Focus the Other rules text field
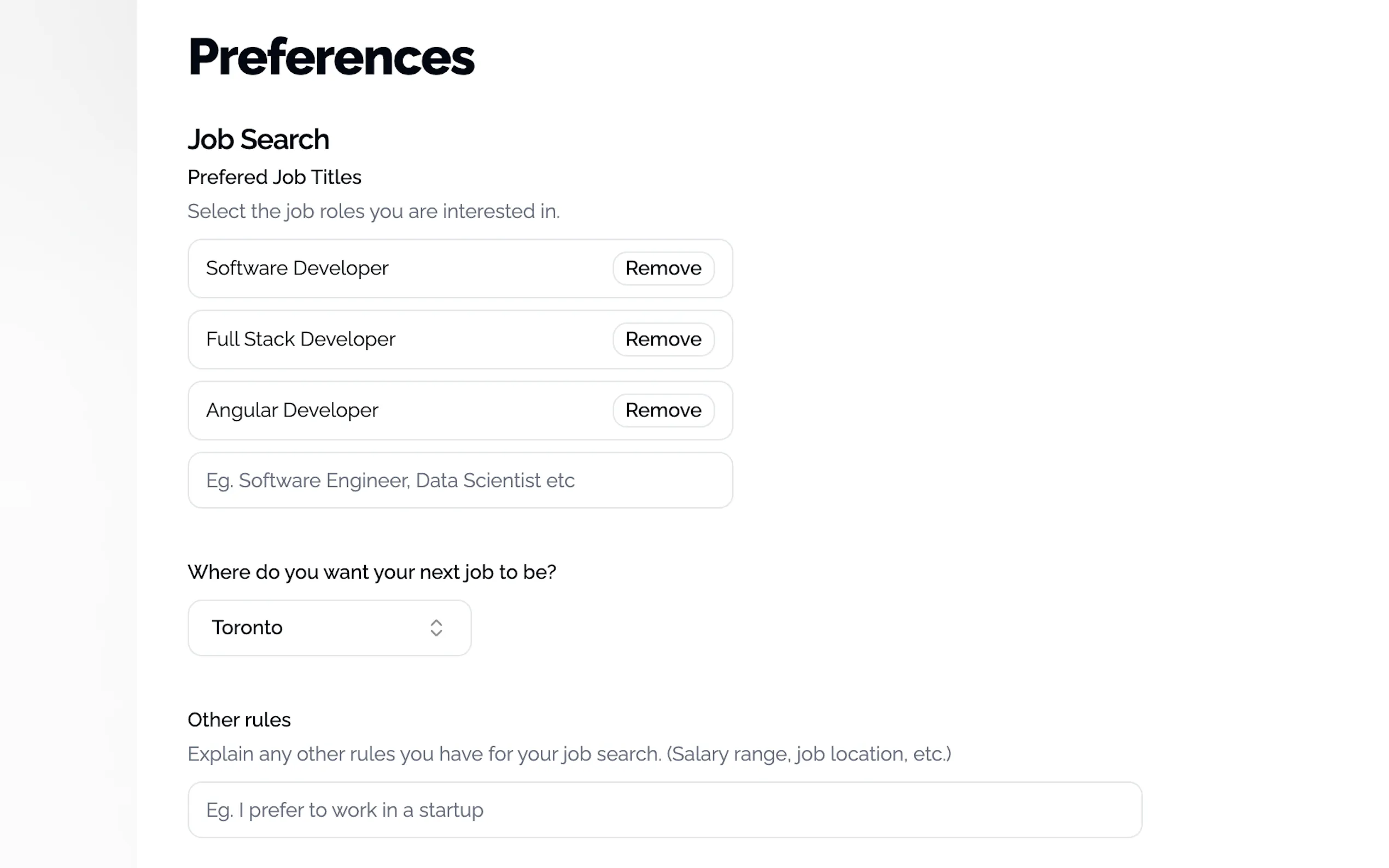This screenshot has height=868, width=1389. point(664,810)
